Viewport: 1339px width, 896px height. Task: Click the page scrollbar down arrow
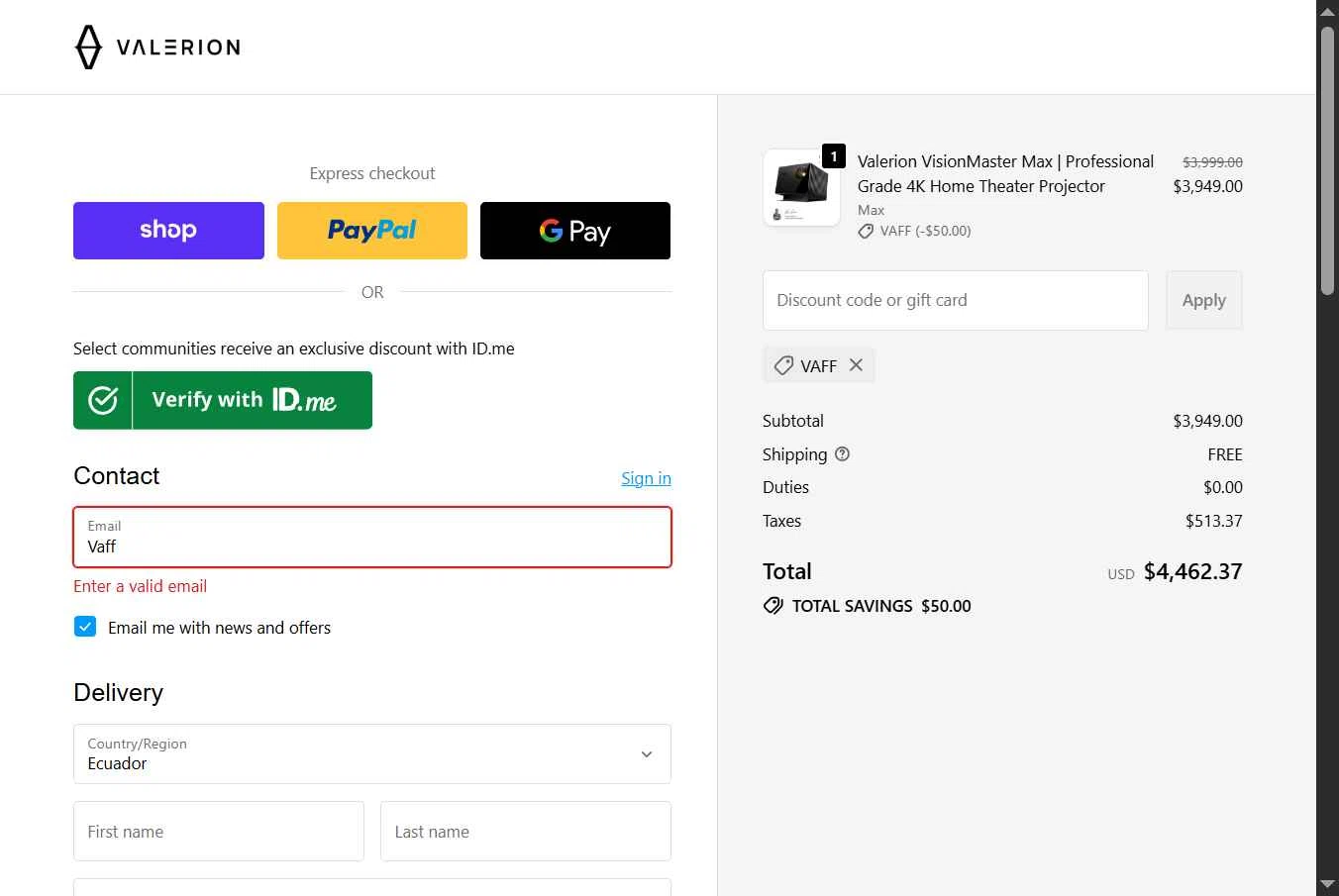pyautogui.click(x=1327, y=884)
